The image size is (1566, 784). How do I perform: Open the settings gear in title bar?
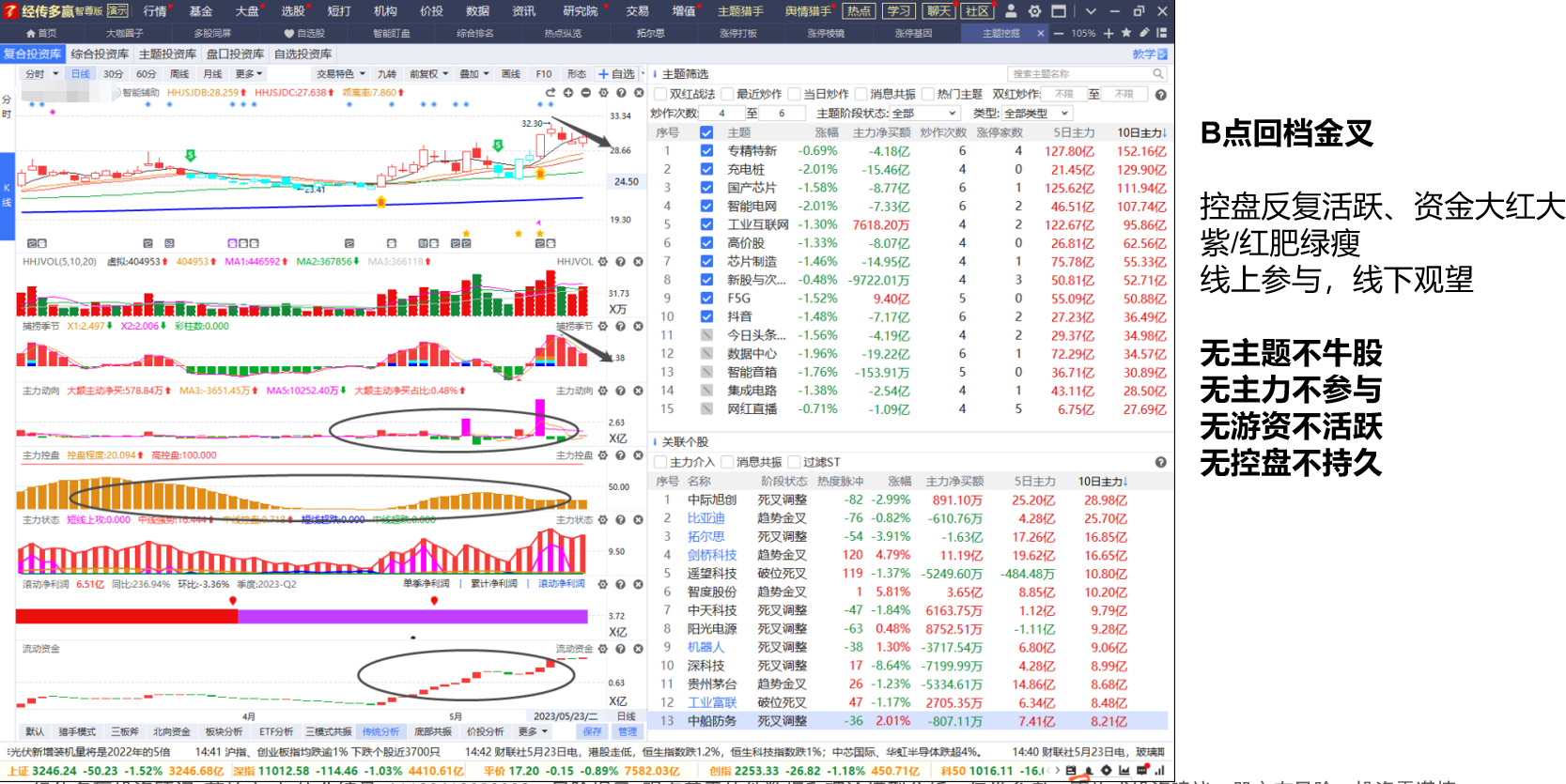tap(1034, 11)
